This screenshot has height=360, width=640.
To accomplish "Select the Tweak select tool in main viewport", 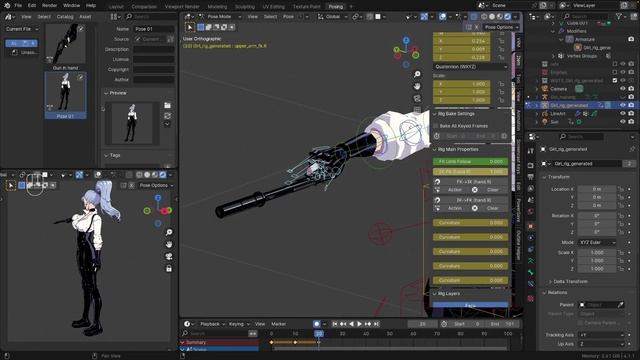I will coord(190,27).
